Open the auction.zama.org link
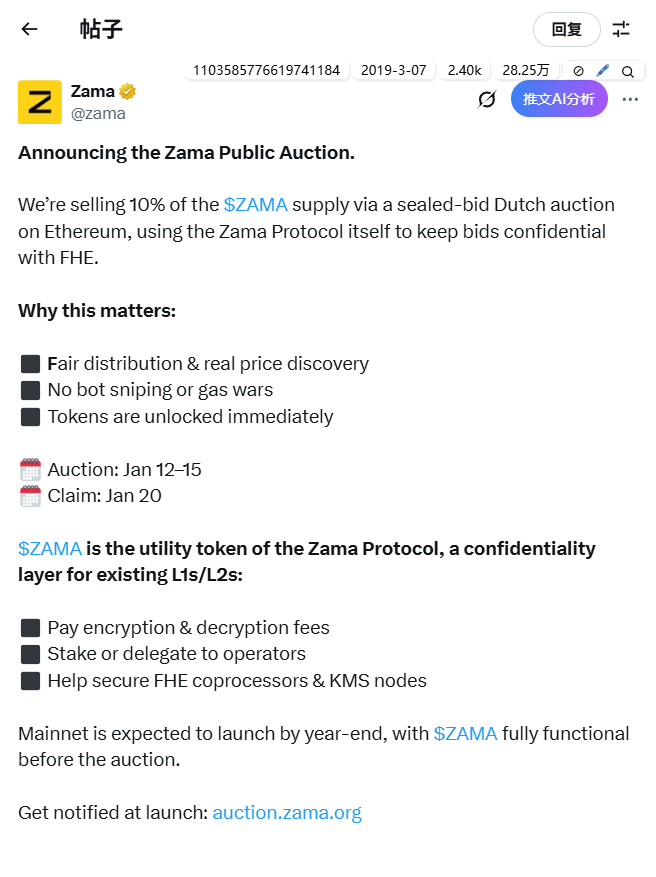This screenshot has width=656, height=877. point(287,813)
